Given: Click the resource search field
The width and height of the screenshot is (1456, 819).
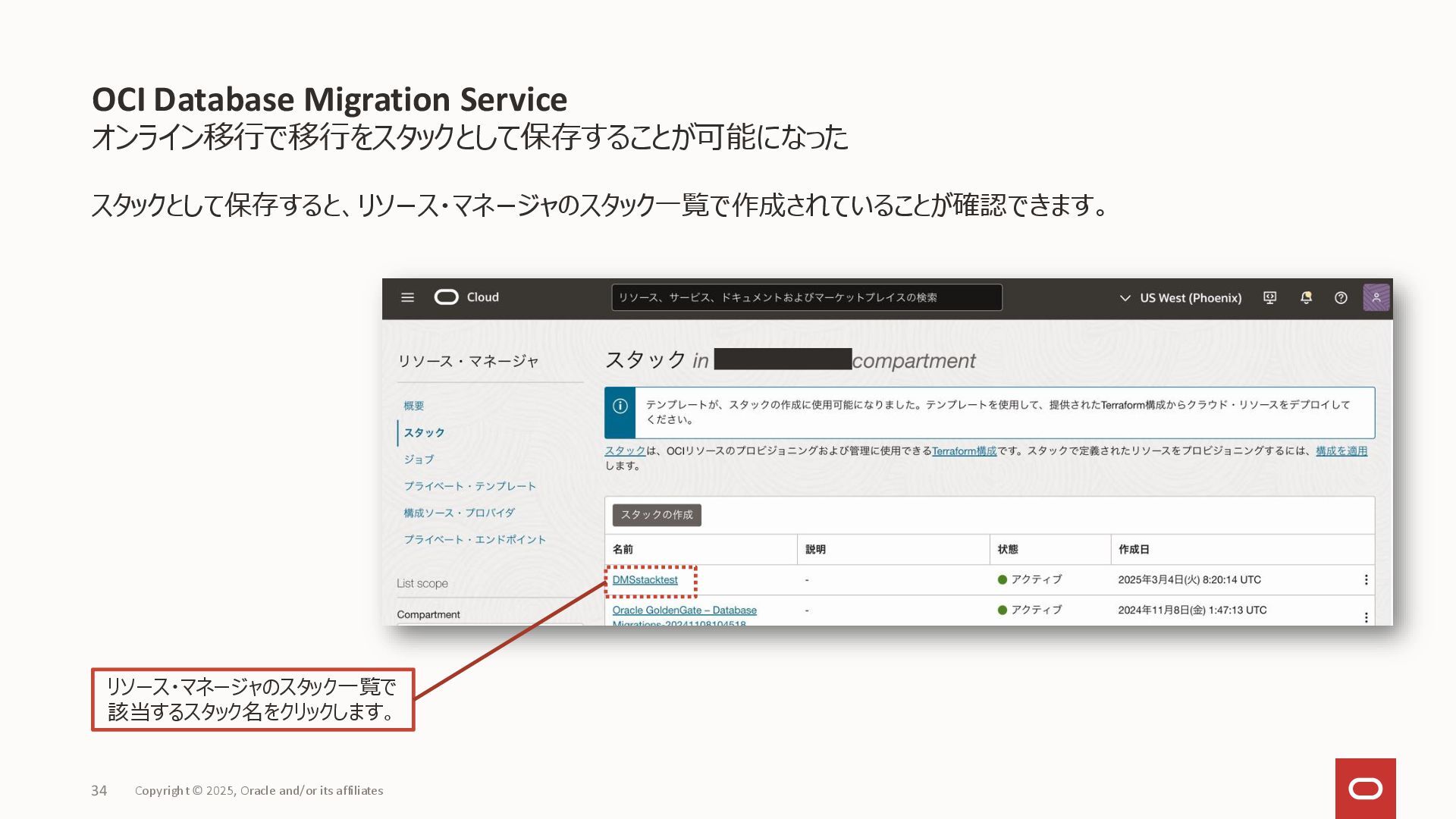Looking at the screenshot, I should pyautogui.click(x=806, y=297).
